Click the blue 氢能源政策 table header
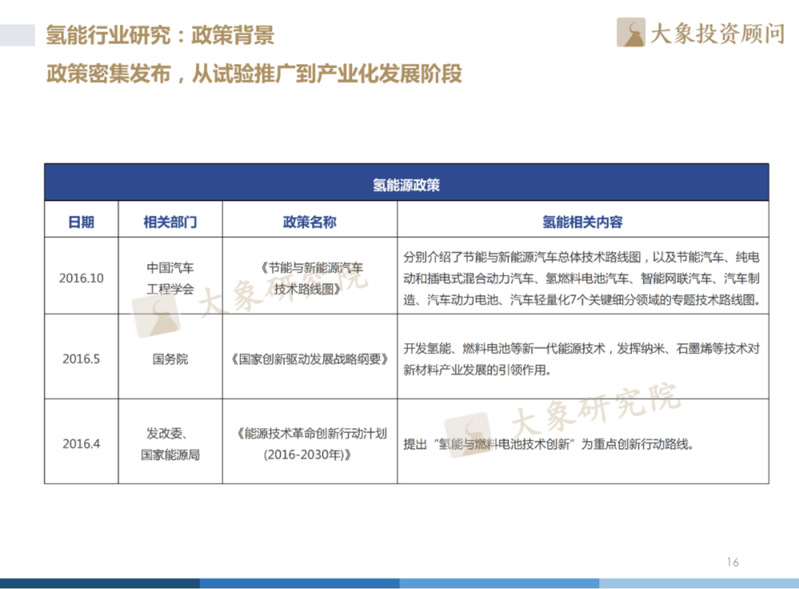 tap(406, 184)
